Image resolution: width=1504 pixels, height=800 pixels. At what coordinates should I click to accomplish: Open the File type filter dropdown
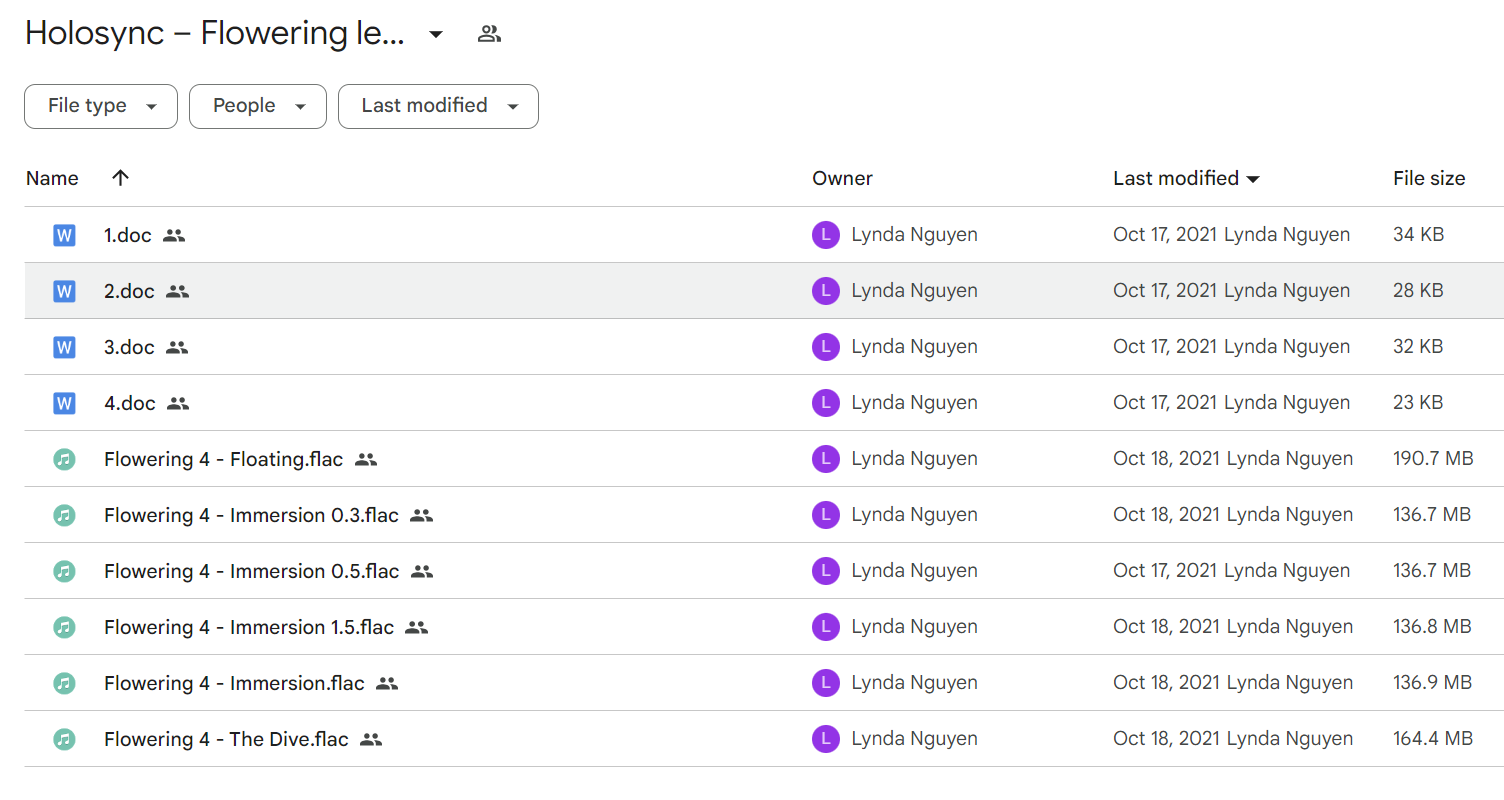coord(101,106)
